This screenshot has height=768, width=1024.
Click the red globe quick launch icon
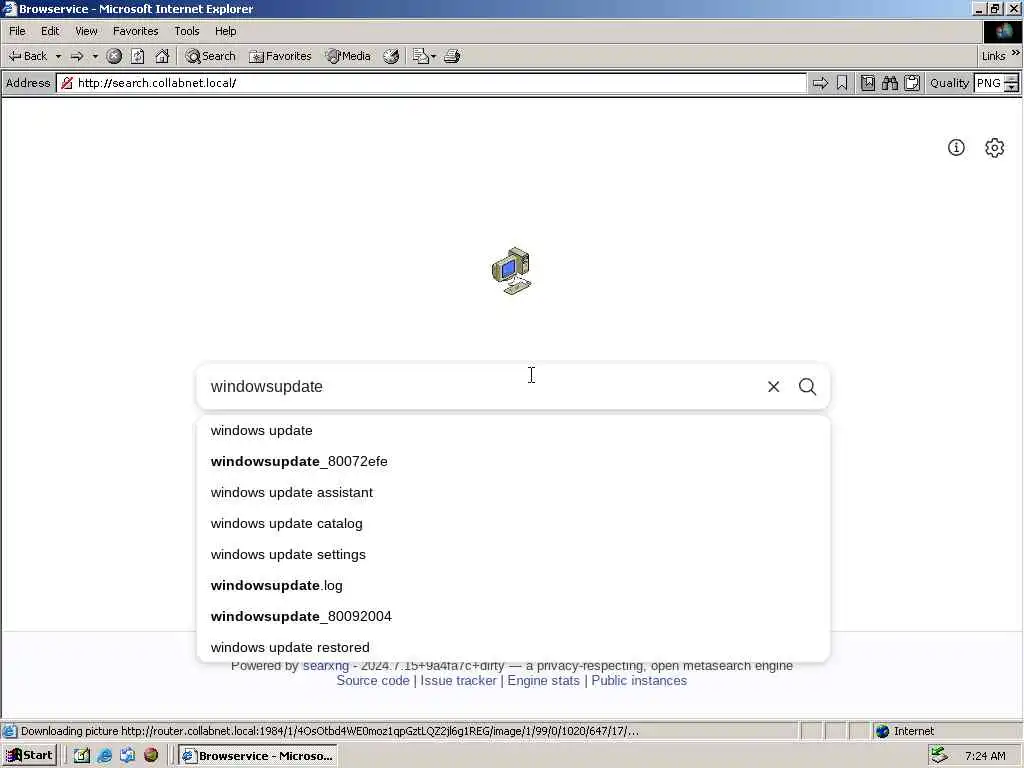coord(151,756)
